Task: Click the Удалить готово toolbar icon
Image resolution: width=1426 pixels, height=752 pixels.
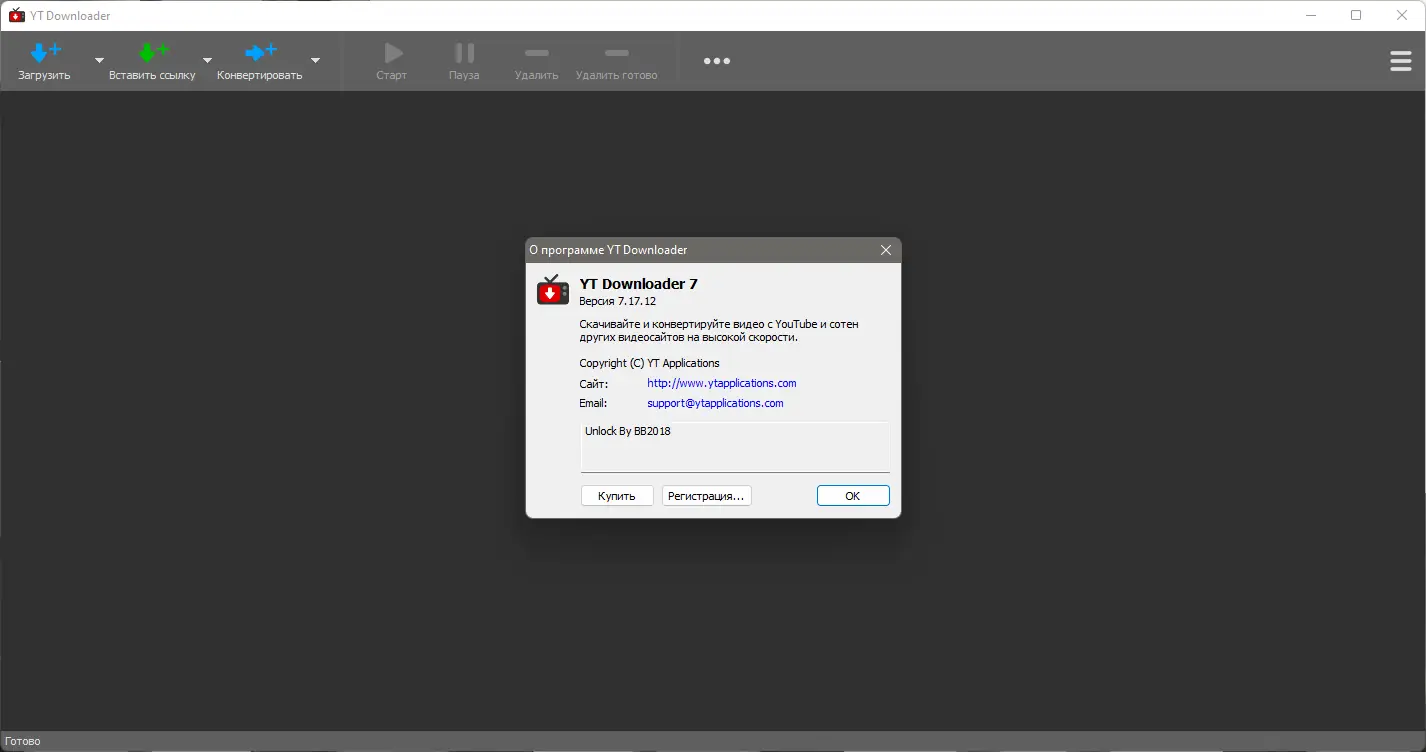Action: click(617, 53)
